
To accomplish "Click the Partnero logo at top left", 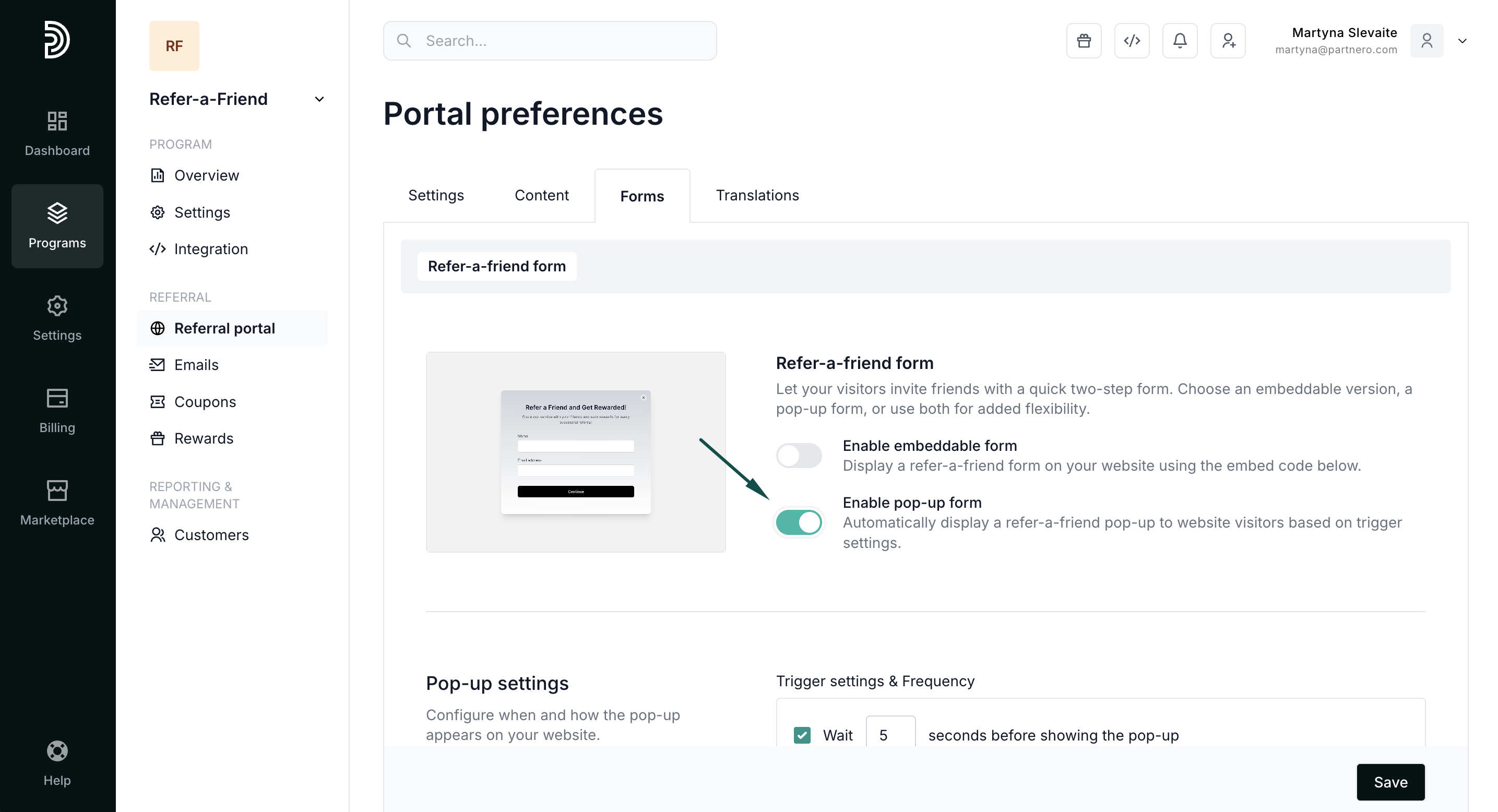I will tap(57, 40).
